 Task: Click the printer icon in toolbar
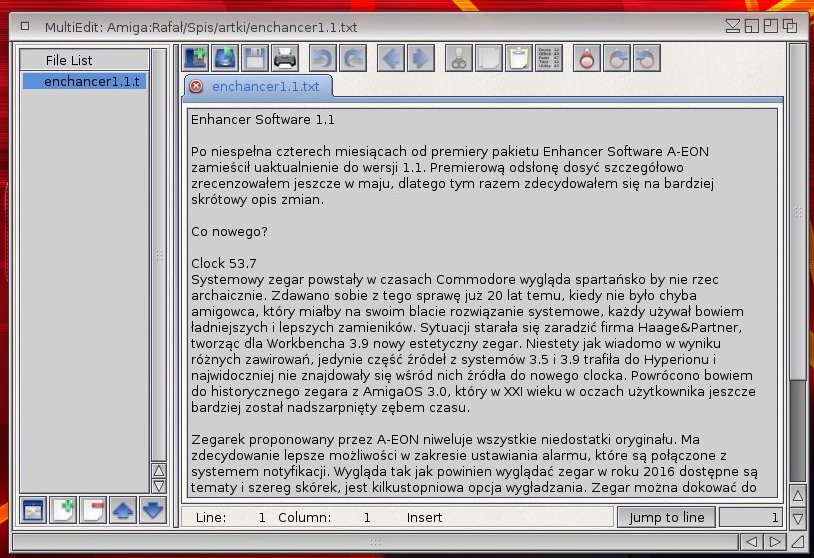point(285,58)
